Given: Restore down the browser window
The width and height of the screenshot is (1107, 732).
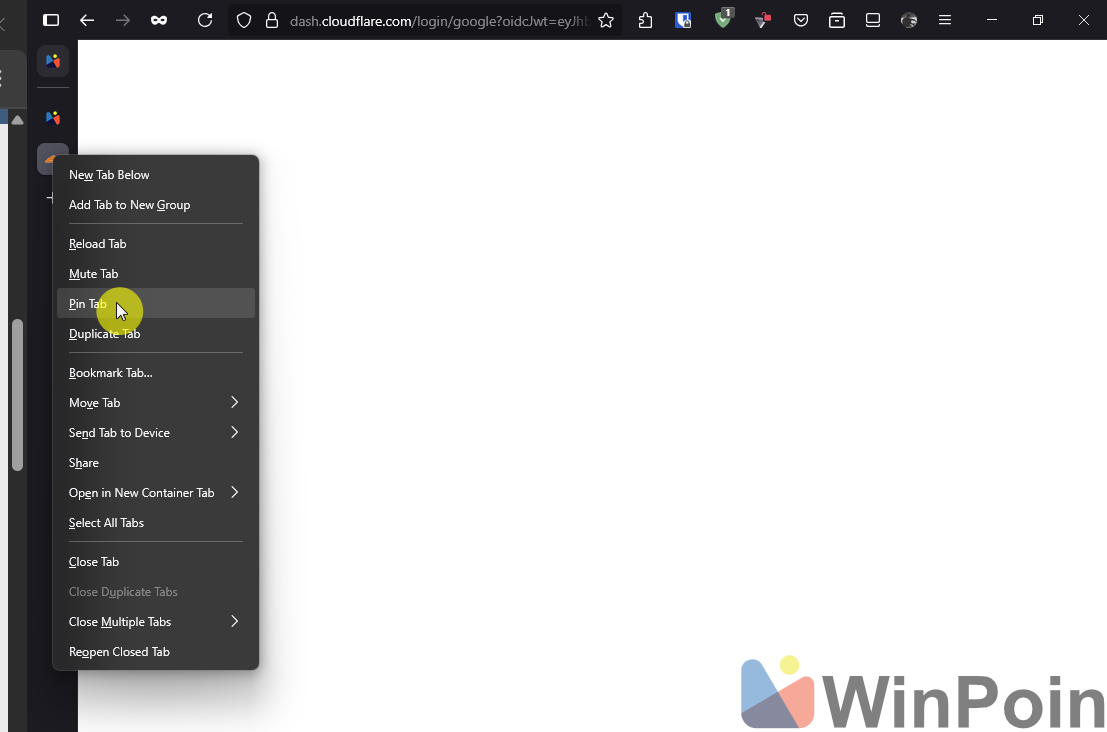Looking at the screenshot, I should (1038, 20).
